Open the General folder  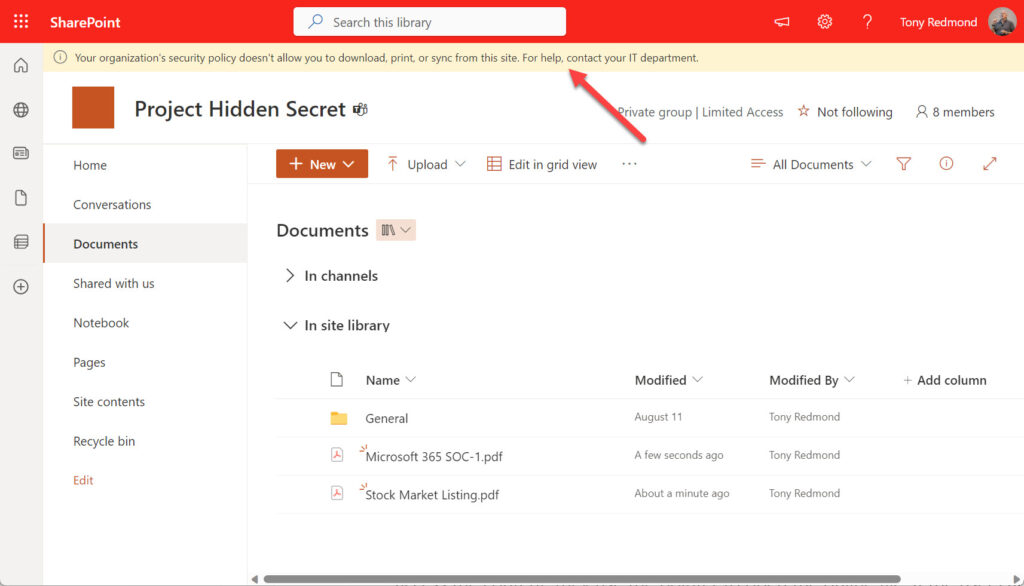click(x=387, y=418)
